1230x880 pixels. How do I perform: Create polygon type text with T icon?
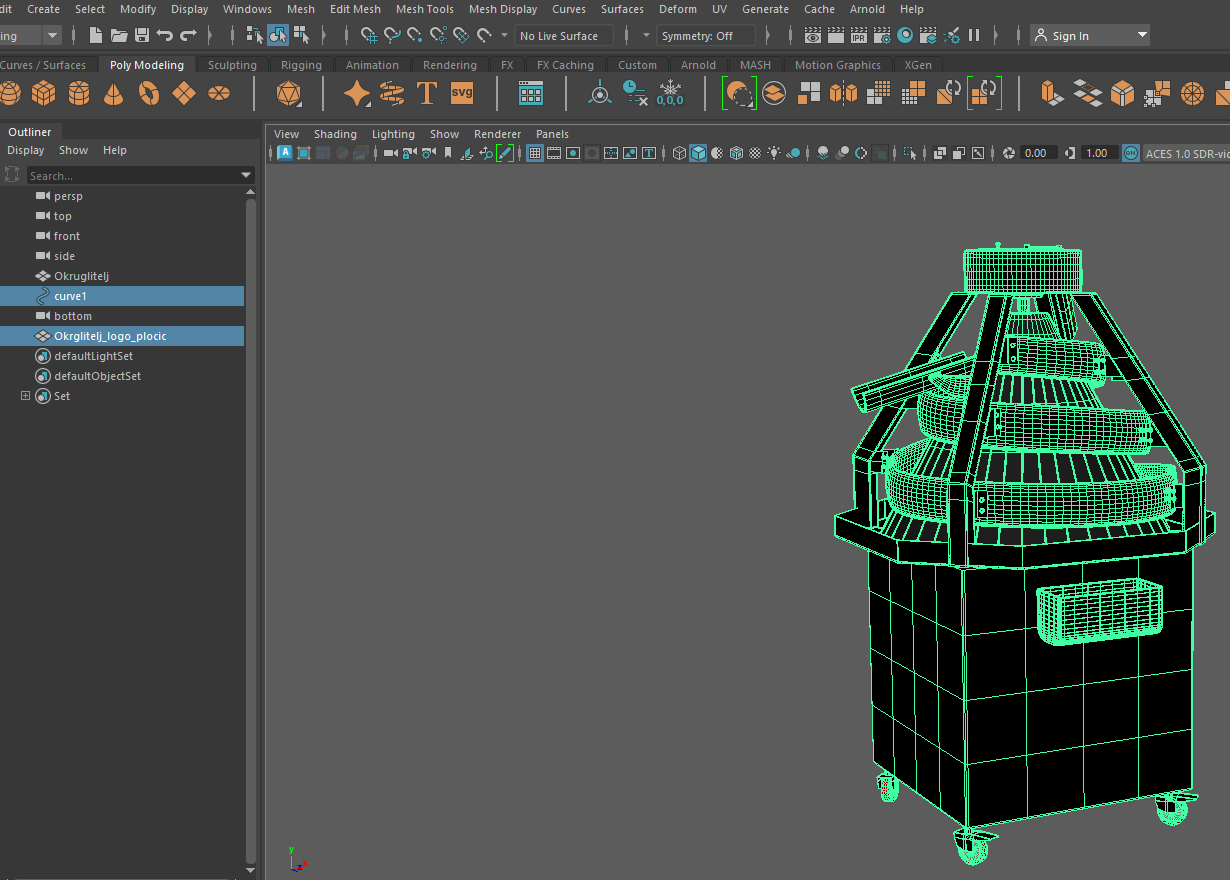pos(427,94)
